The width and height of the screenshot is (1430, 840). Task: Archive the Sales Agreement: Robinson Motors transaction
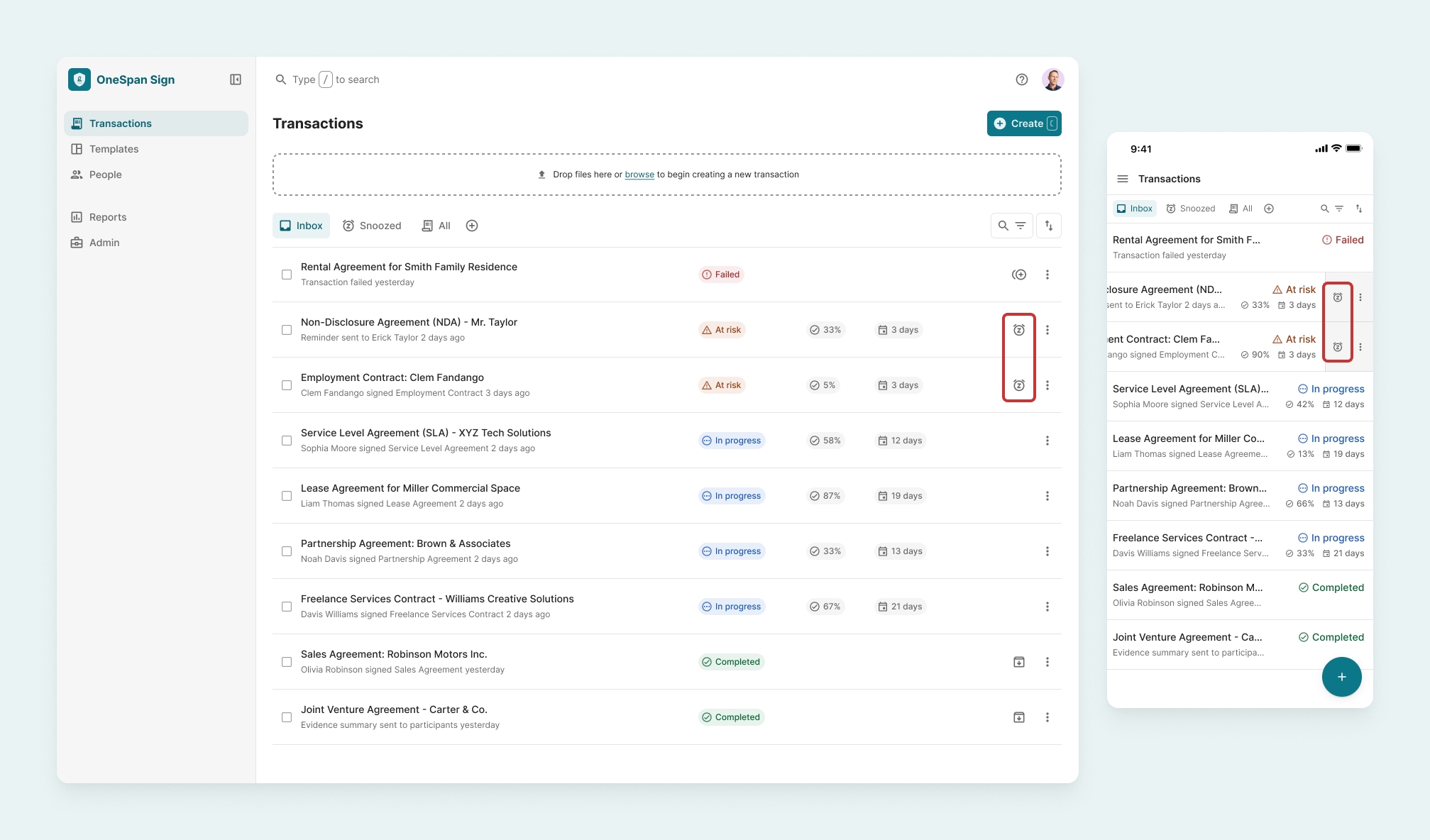[1019, 661]
